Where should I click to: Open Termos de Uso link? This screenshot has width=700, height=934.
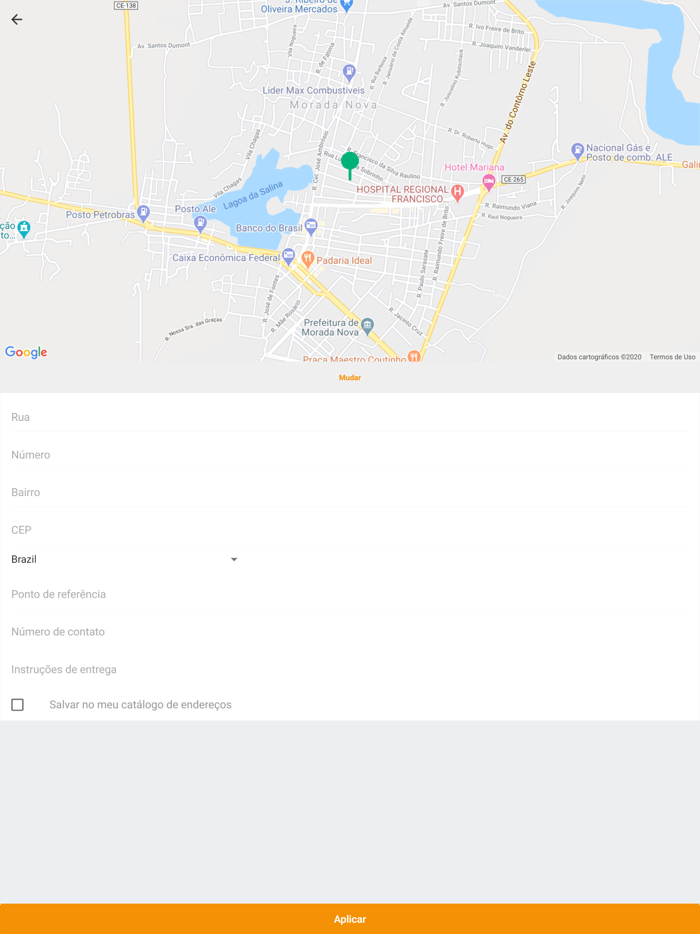tap(673, 357)
